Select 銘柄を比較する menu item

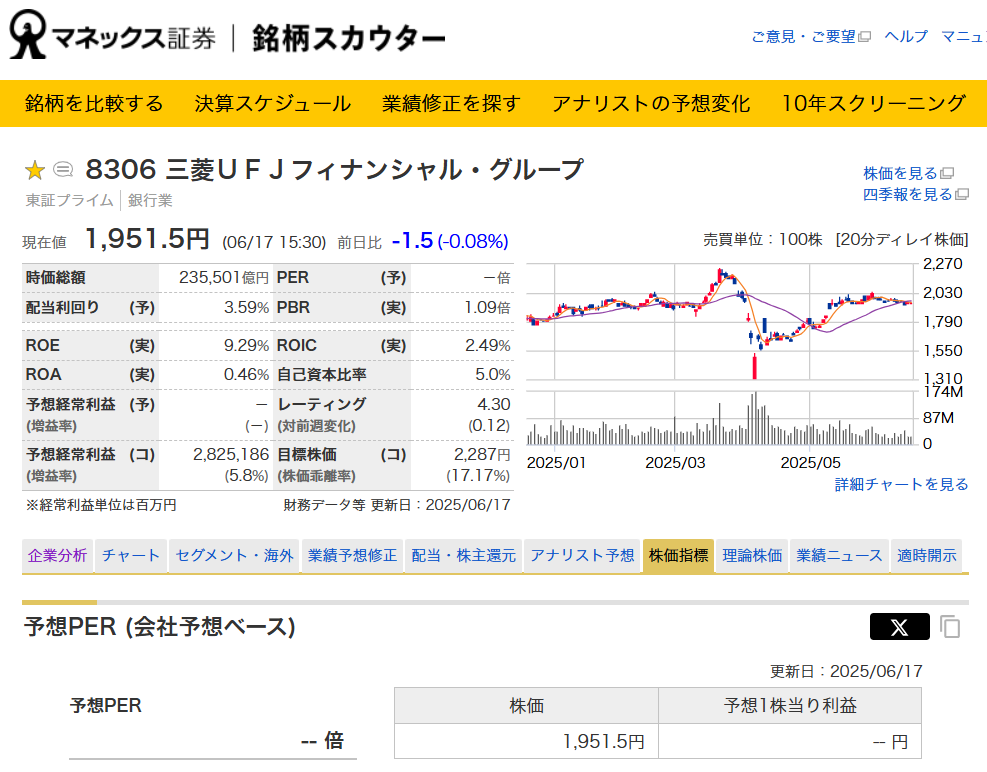point(94,103)
